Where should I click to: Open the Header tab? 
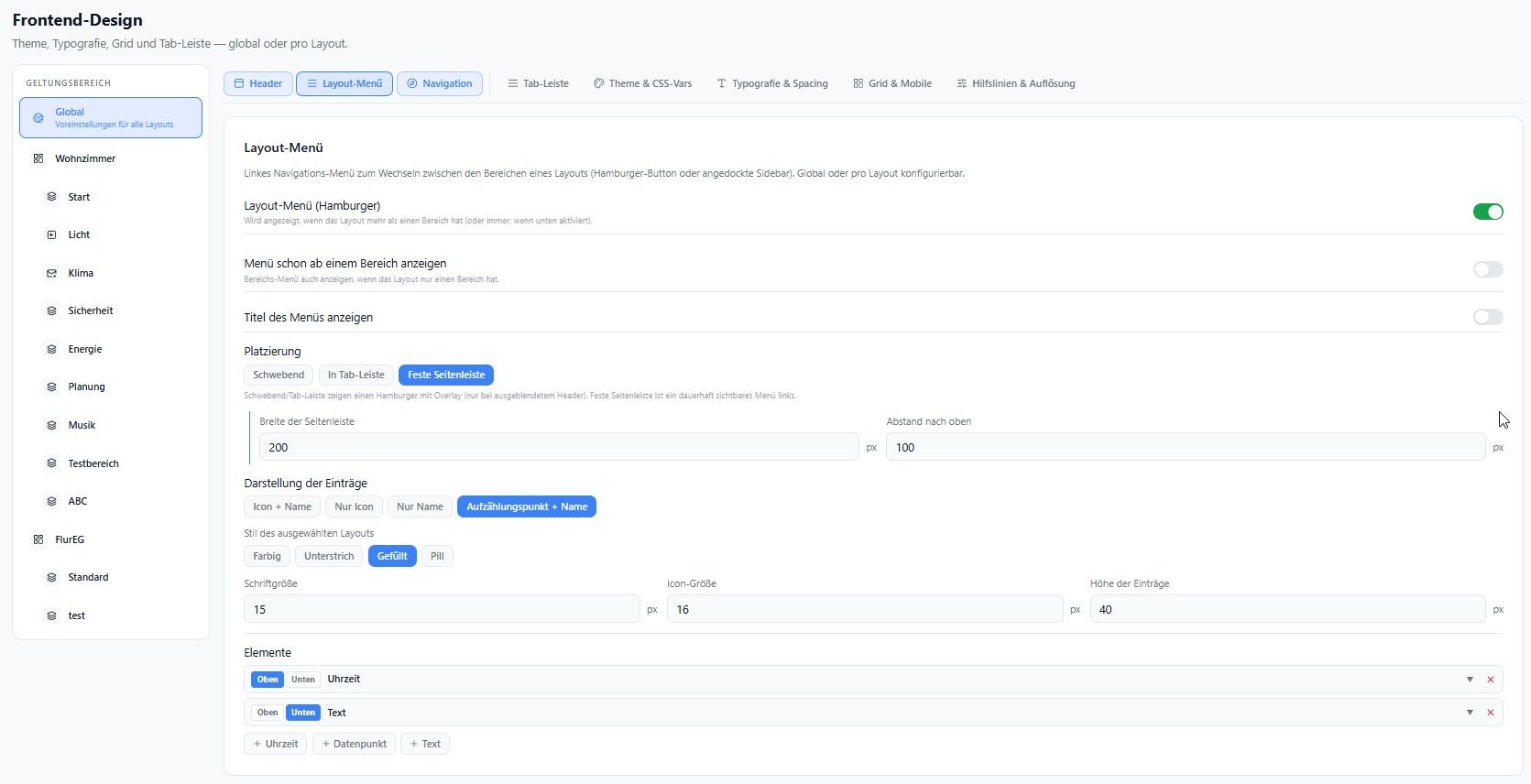[258, 83]
